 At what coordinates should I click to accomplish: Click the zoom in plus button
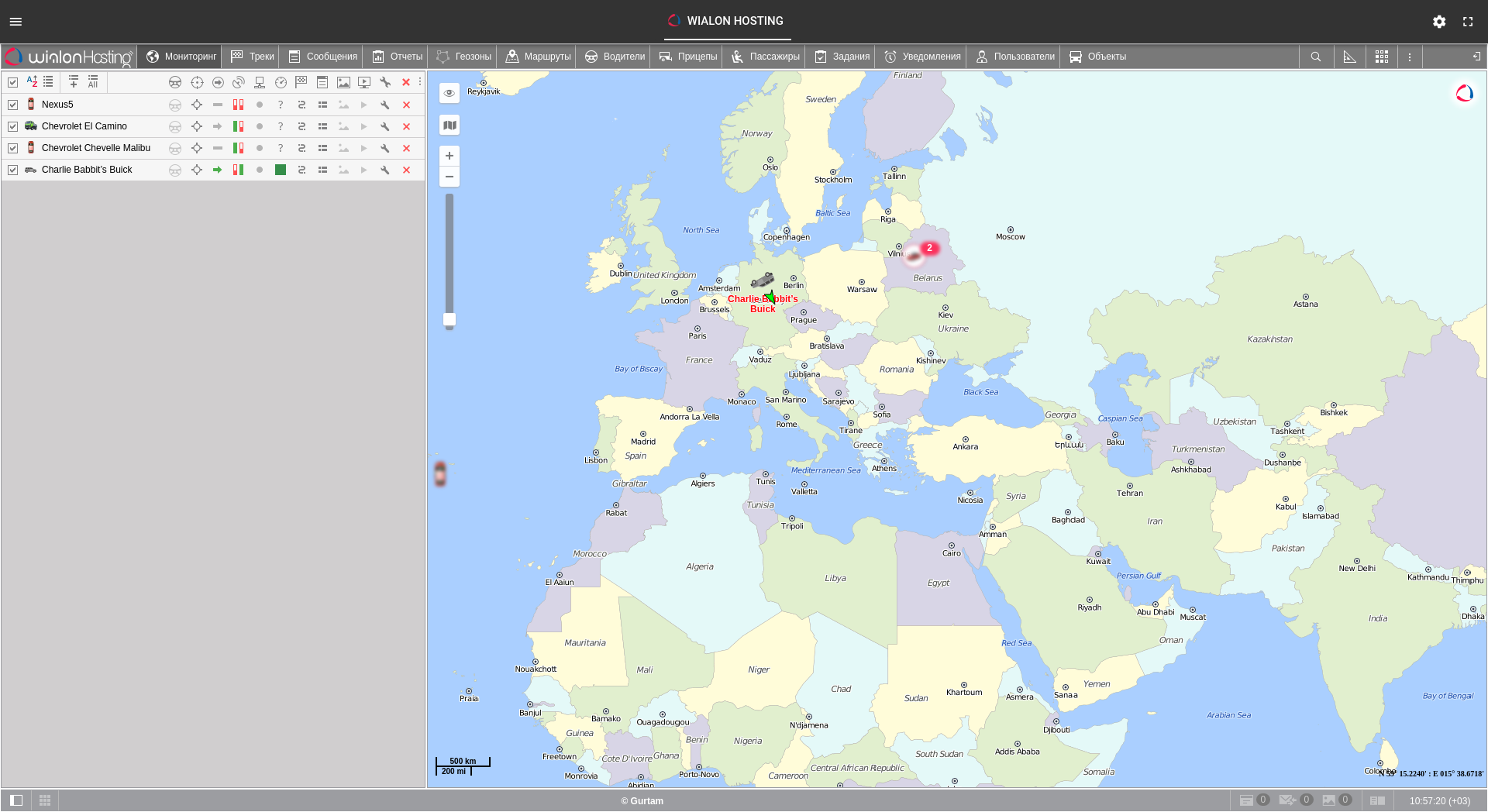(x=449, y=156)
